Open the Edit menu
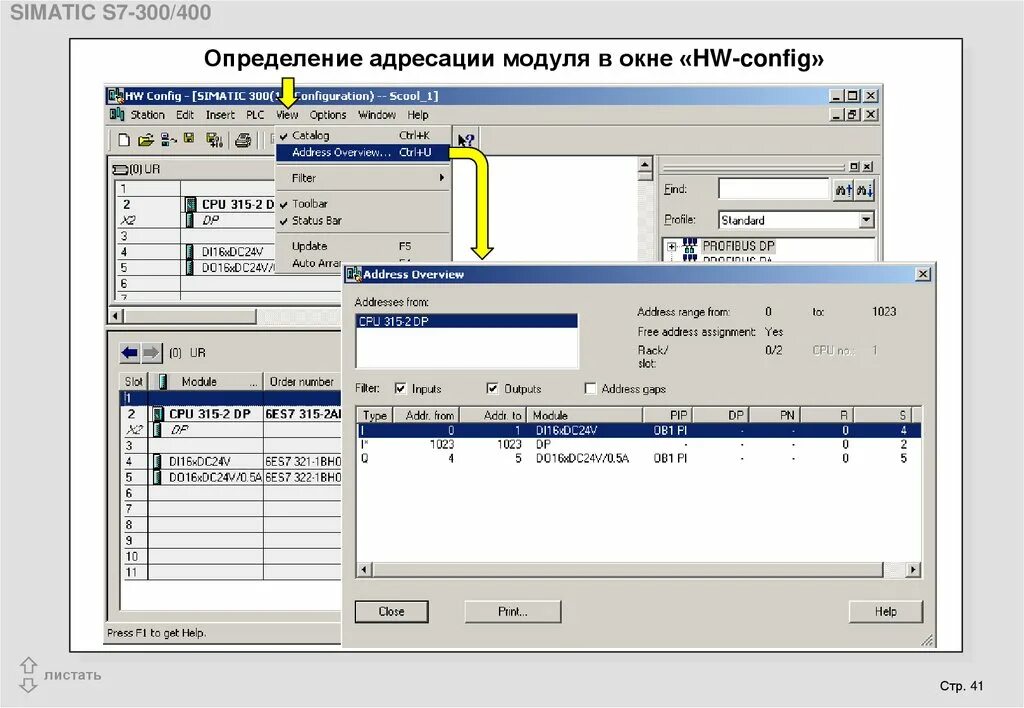This screenshot has height=708, width=1024. click(185, 115)
